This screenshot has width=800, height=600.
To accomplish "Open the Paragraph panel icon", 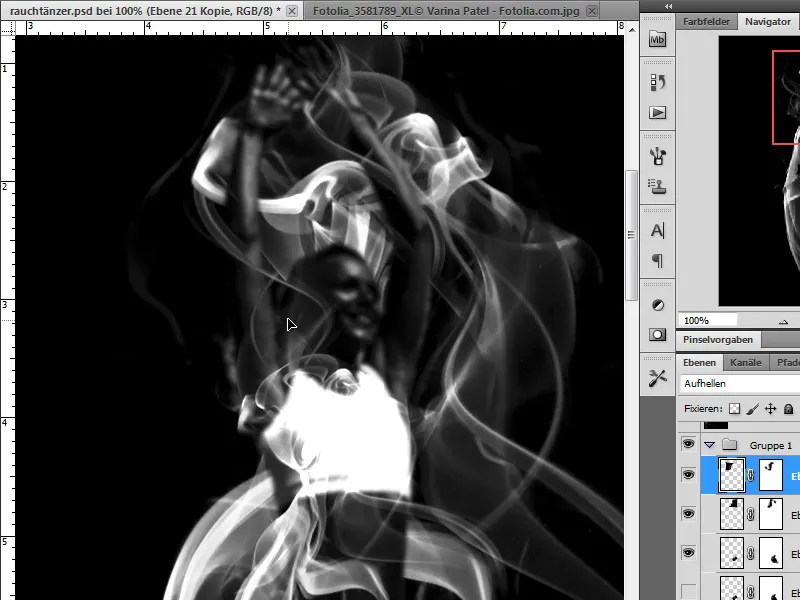I will [657, 261].
